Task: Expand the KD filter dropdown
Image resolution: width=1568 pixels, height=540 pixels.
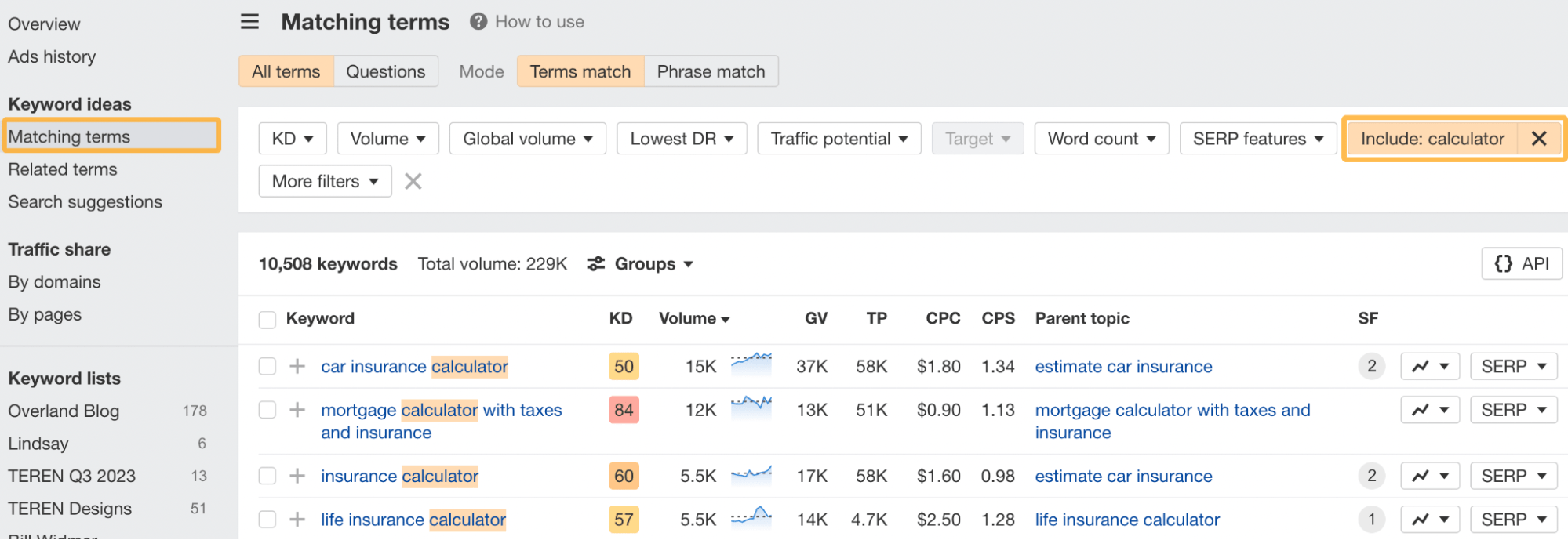Action: 292,139
